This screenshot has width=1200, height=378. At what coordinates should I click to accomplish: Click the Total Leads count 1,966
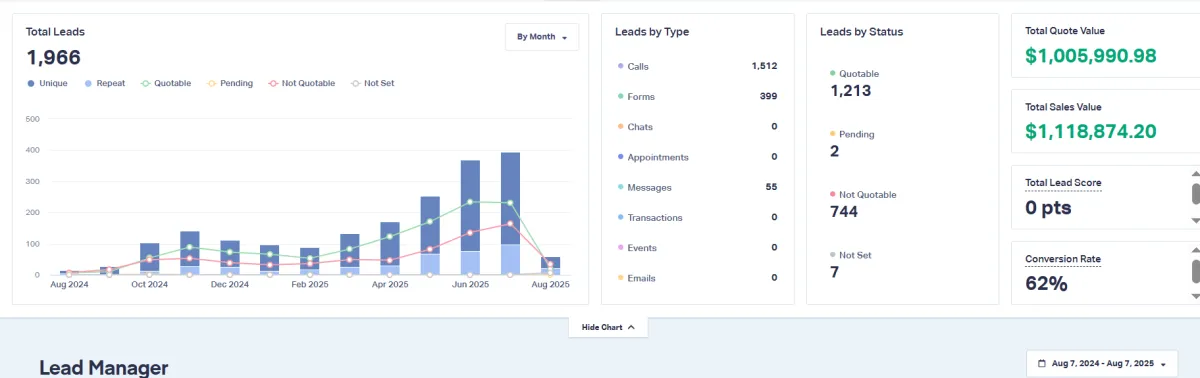(53, 58)
